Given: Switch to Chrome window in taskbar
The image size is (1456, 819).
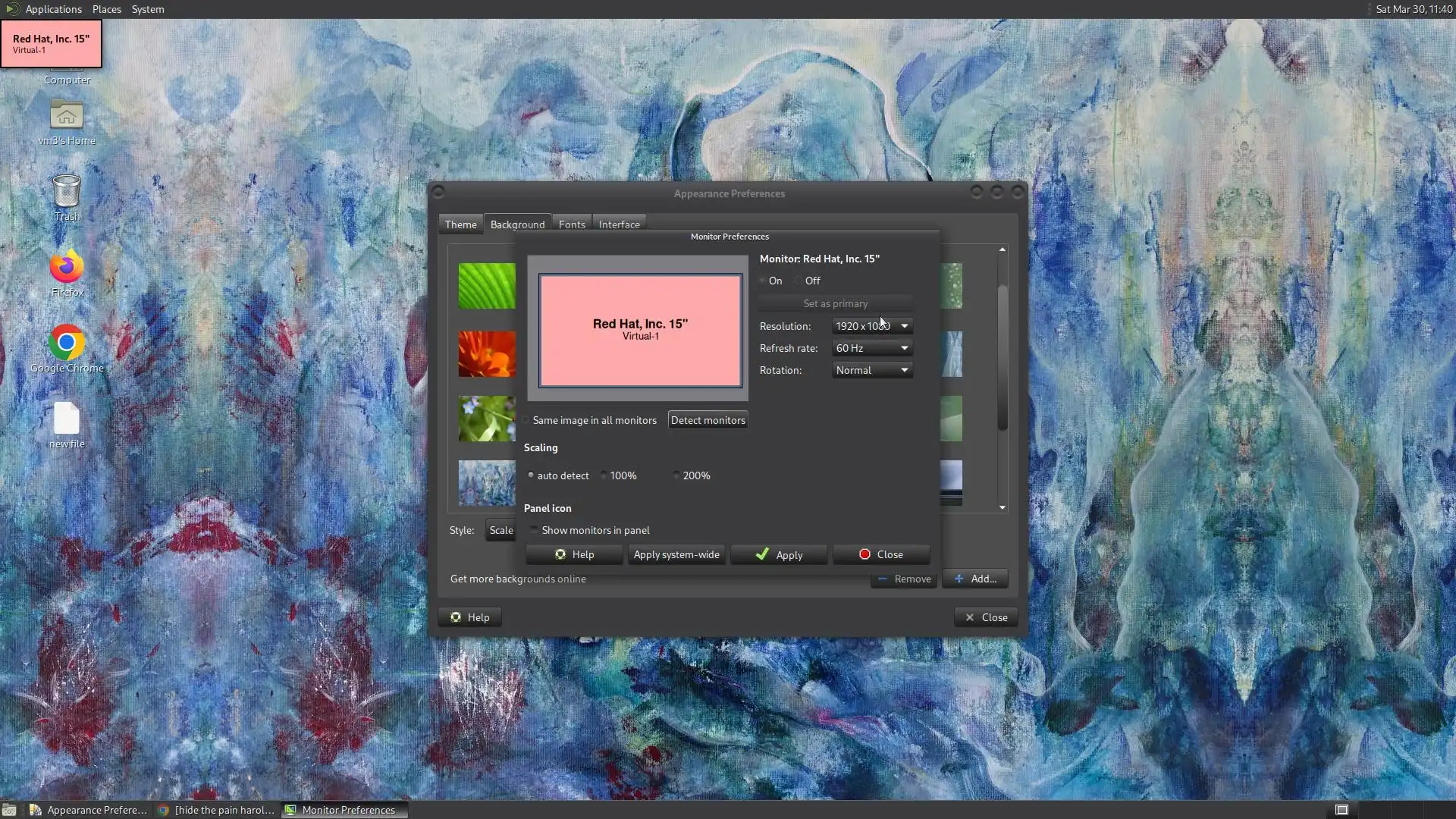Looking at the screenshot, I should 216,810.
